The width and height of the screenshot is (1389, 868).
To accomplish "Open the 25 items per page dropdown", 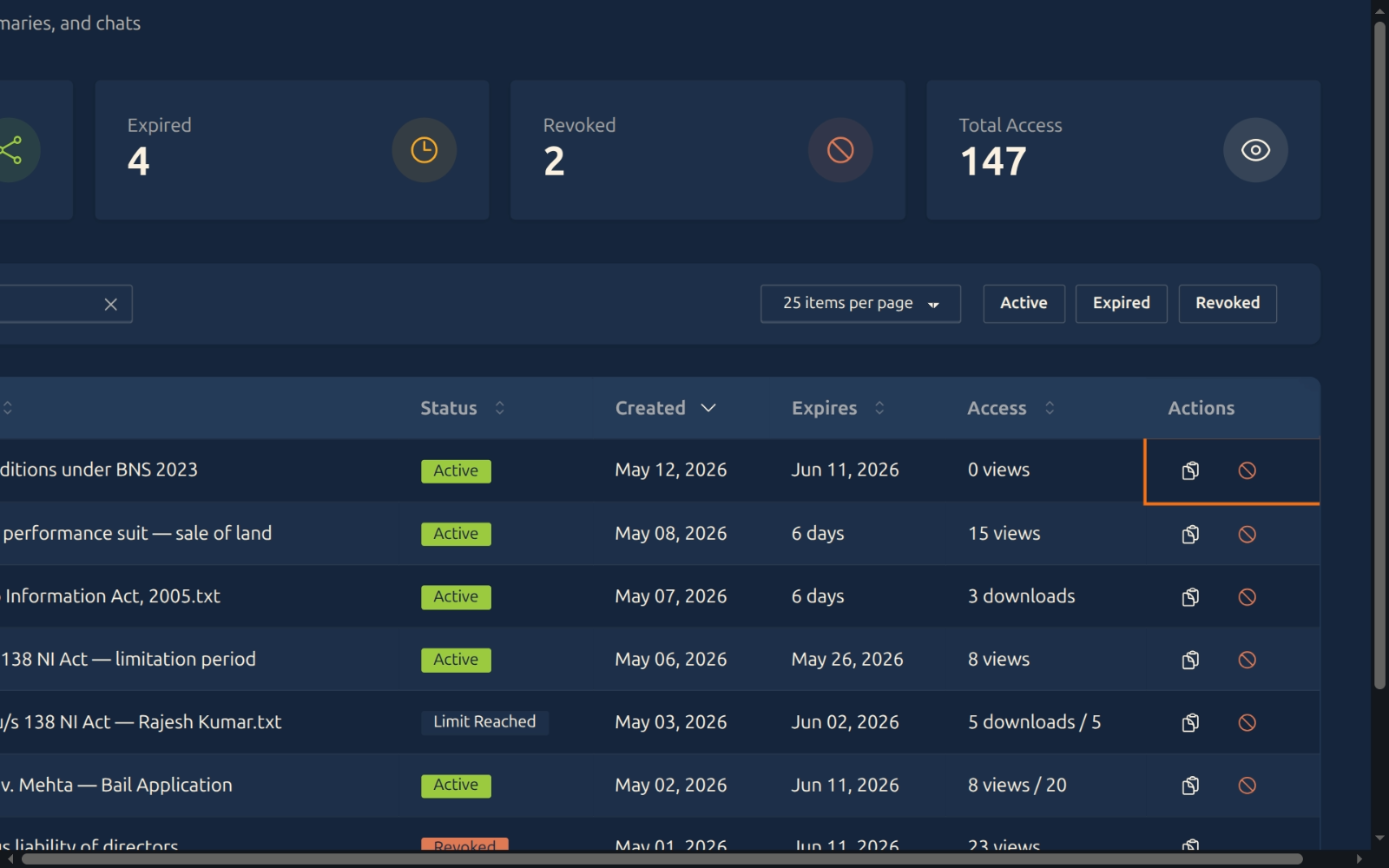I will [x=860, y=304].
